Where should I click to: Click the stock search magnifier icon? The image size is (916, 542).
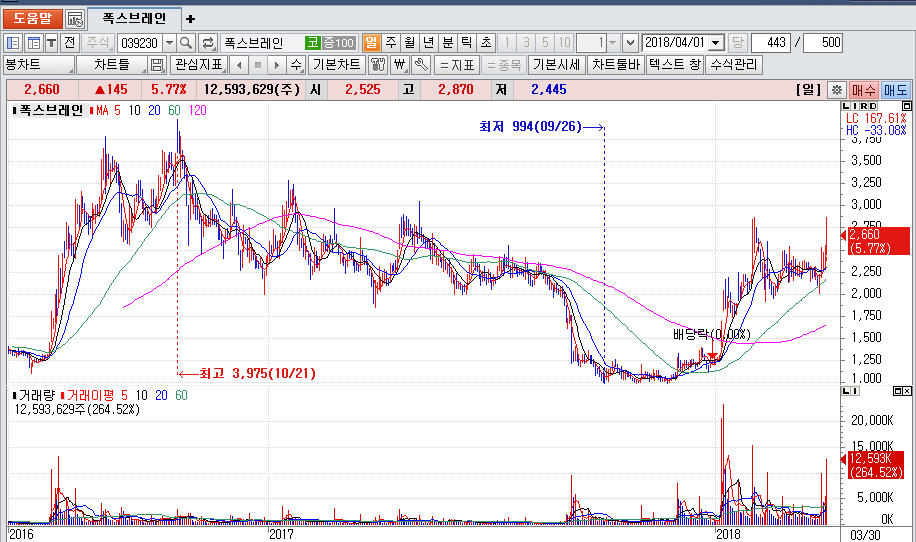coord(186,43)
